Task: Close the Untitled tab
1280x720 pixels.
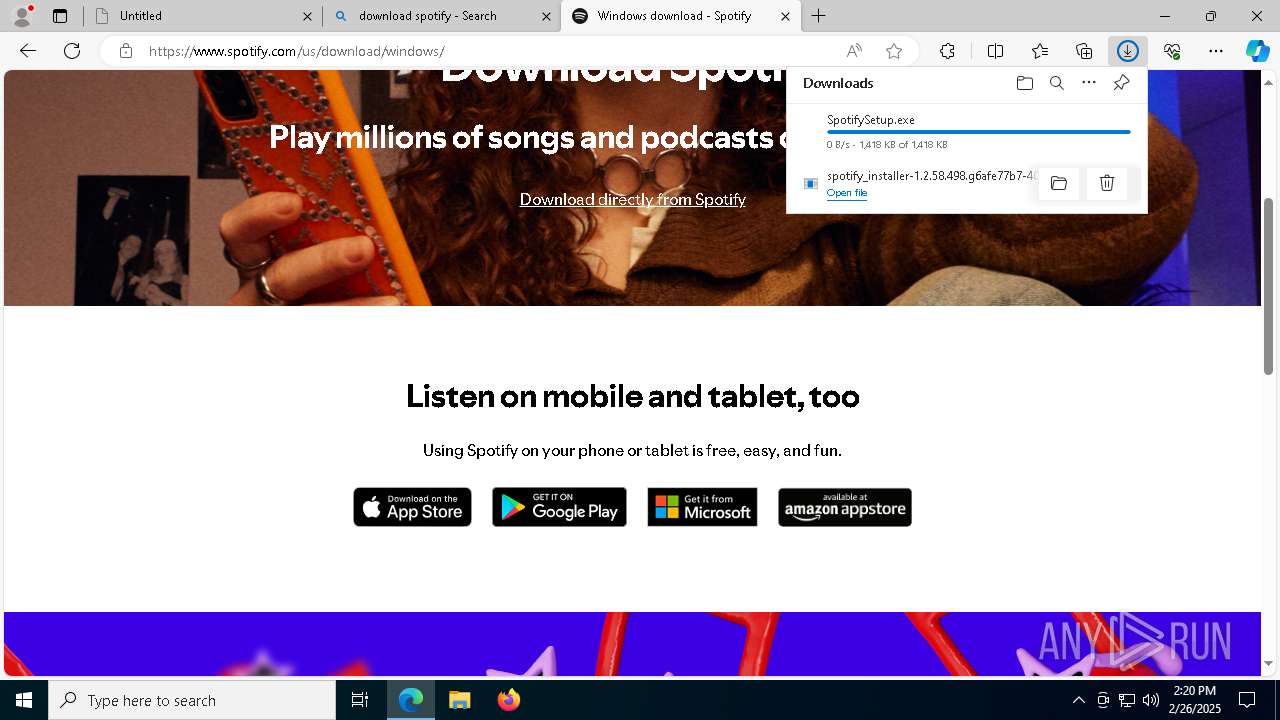Action: click(307, 16)
